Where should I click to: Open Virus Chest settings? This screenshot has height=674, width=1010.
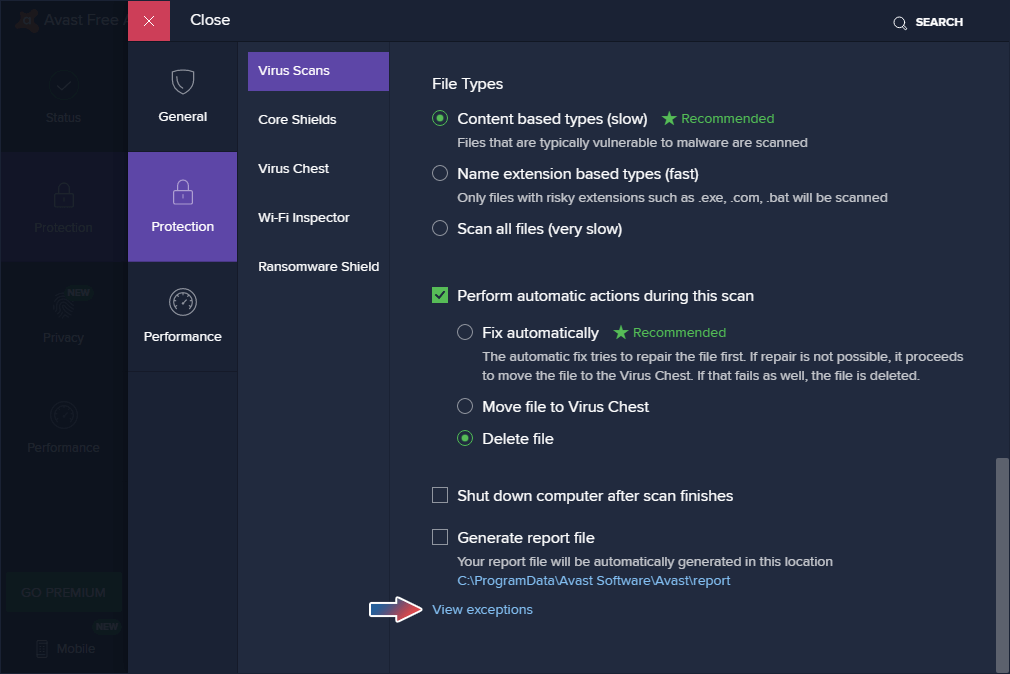pos(293,169)
